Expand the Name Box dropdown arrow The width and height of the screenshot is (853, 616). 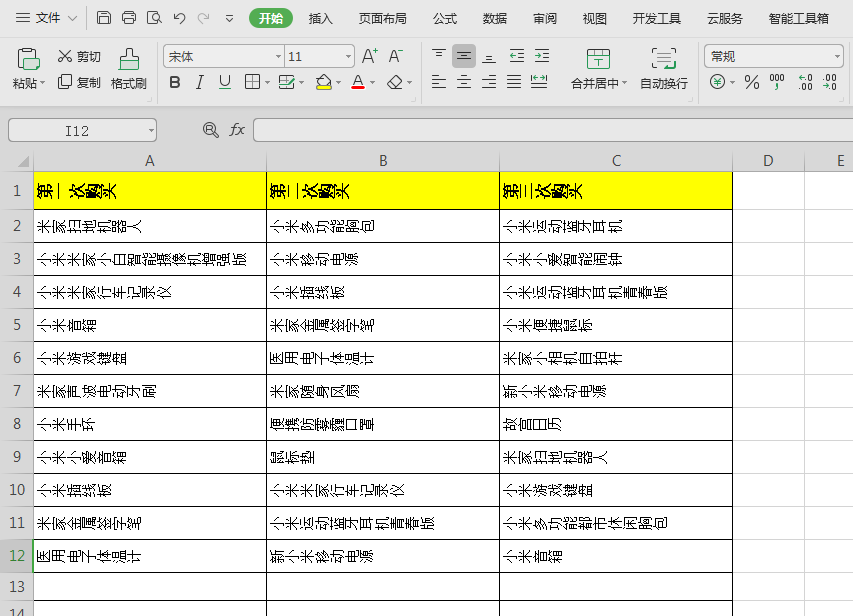[151, 131]
